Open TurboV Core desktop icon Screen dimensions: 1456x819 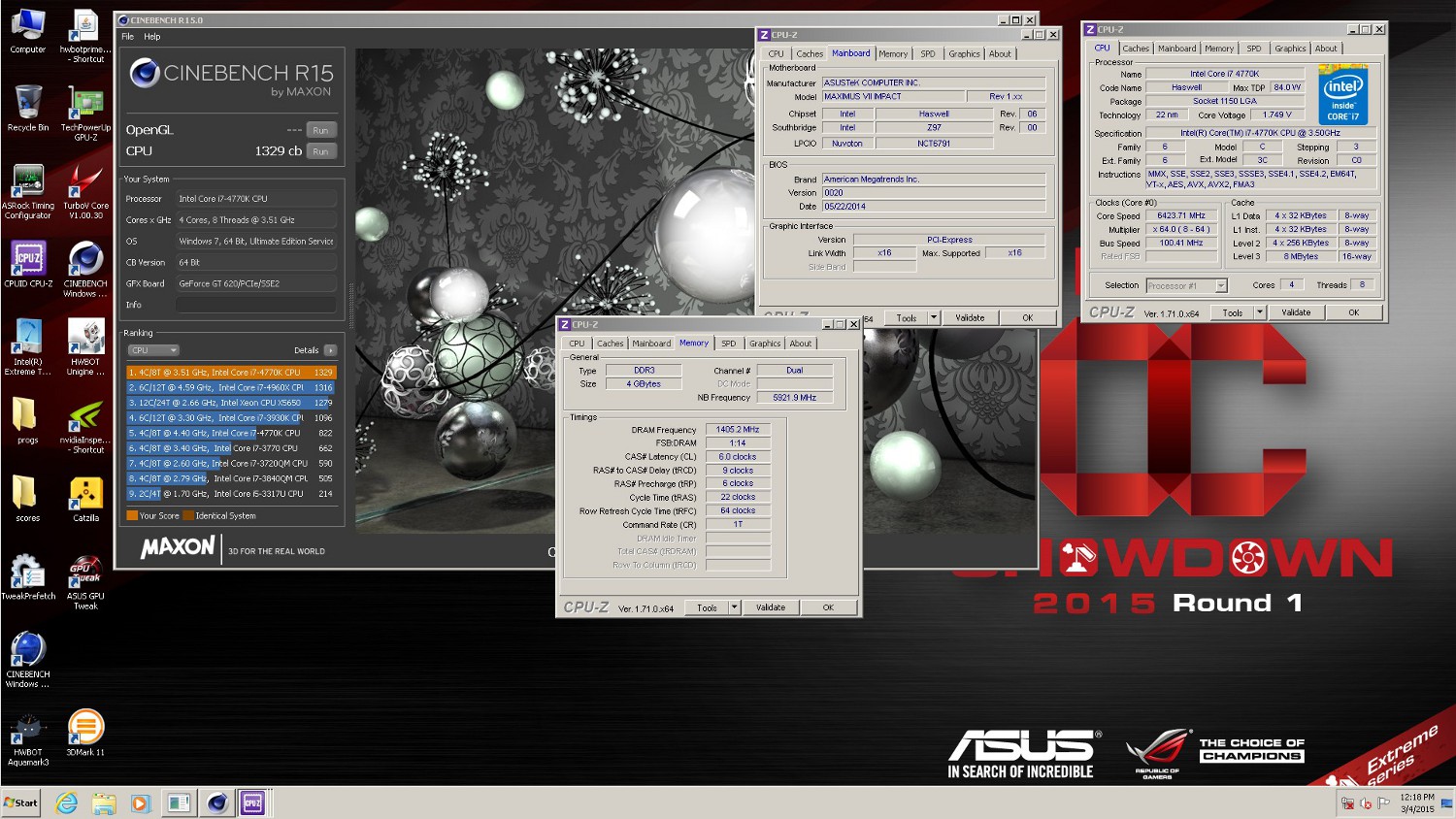pos(85,191)
